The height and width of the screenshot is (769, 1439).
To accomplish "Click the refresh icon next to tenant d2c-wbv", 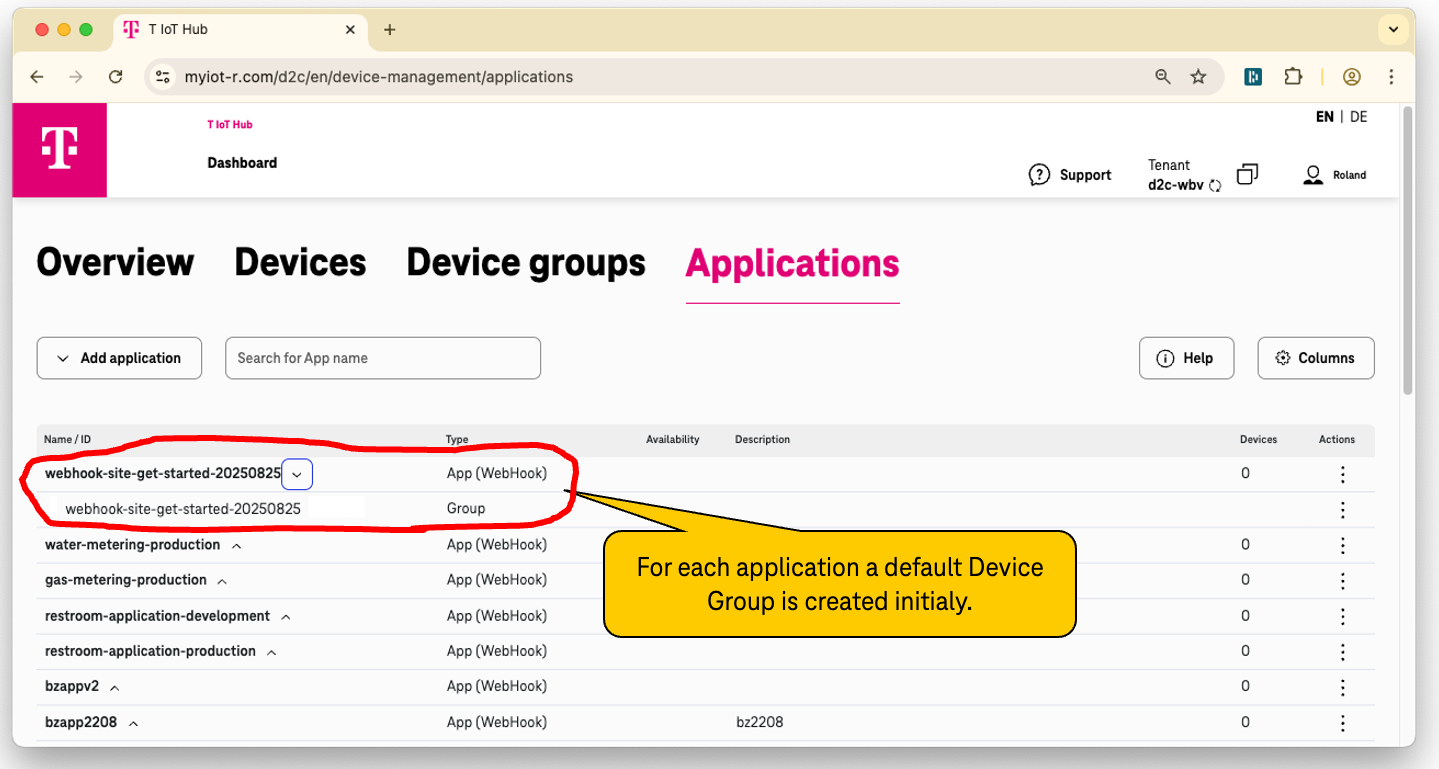I will (1214, 184).
